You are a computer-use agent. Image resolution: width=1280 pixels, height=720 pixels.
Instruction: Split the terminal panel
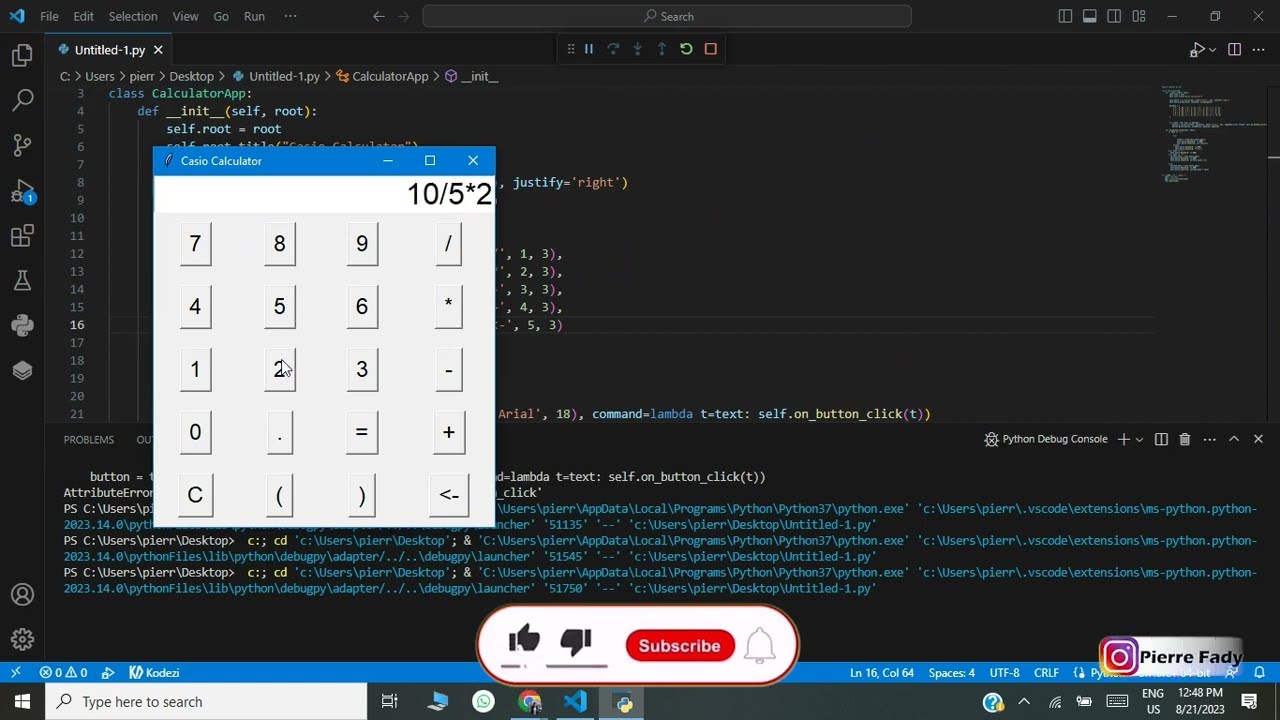click(1161, 439)
